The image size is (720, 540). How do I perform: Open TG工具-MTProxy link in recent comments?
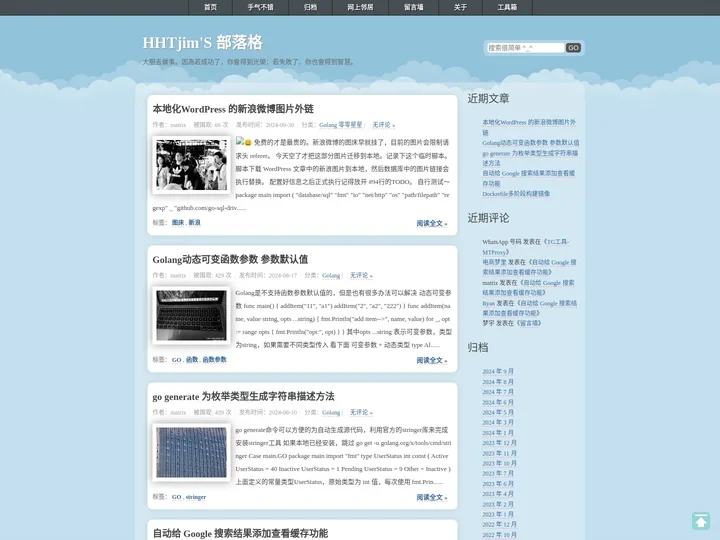coord(525,247)
